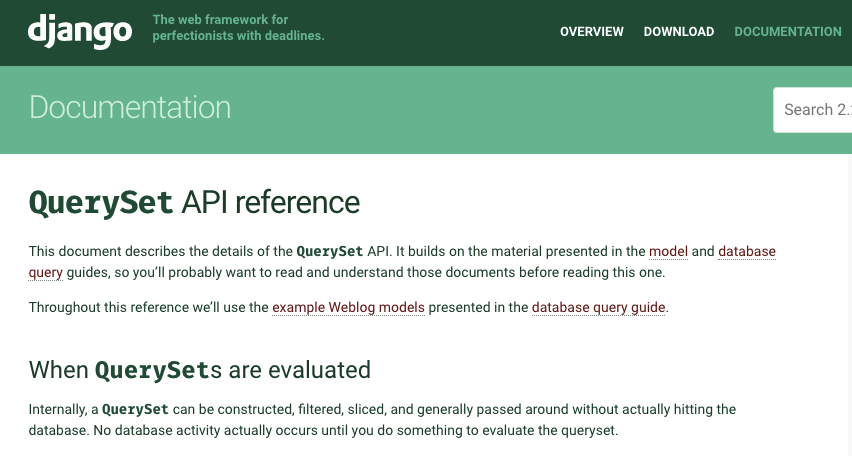Go to the Documentation nav item
This screenshot has height=456, width=852.
point(787,32)
